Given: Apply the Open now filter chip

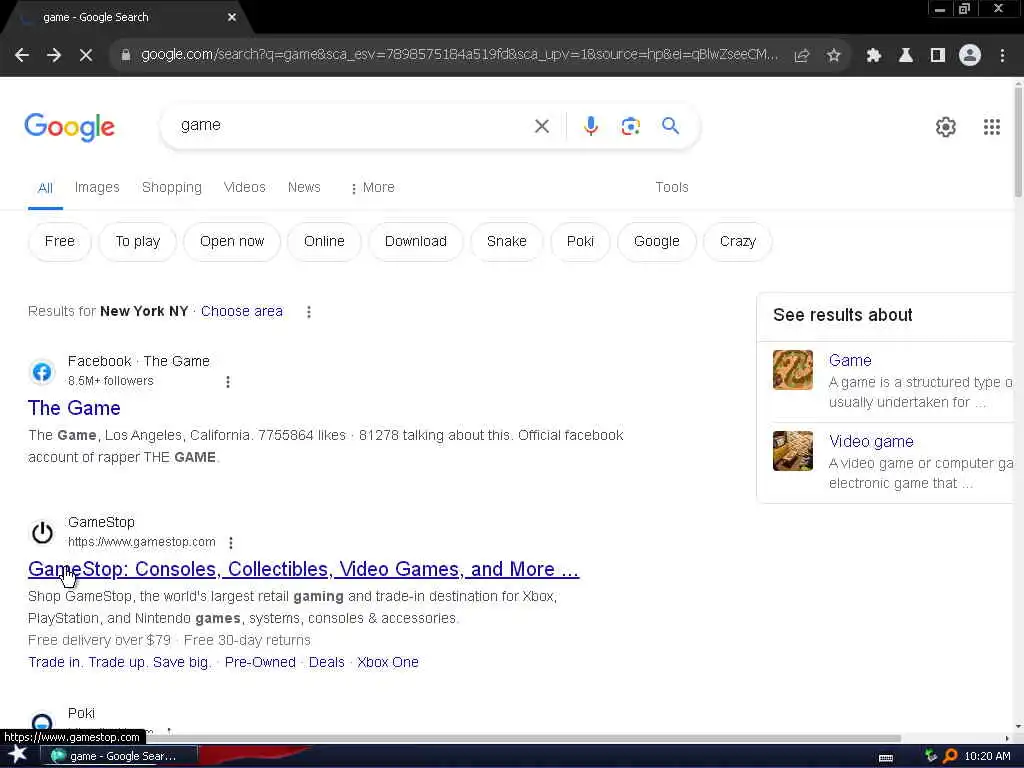Looking at the screenshot, I should [x=232, y=242].
